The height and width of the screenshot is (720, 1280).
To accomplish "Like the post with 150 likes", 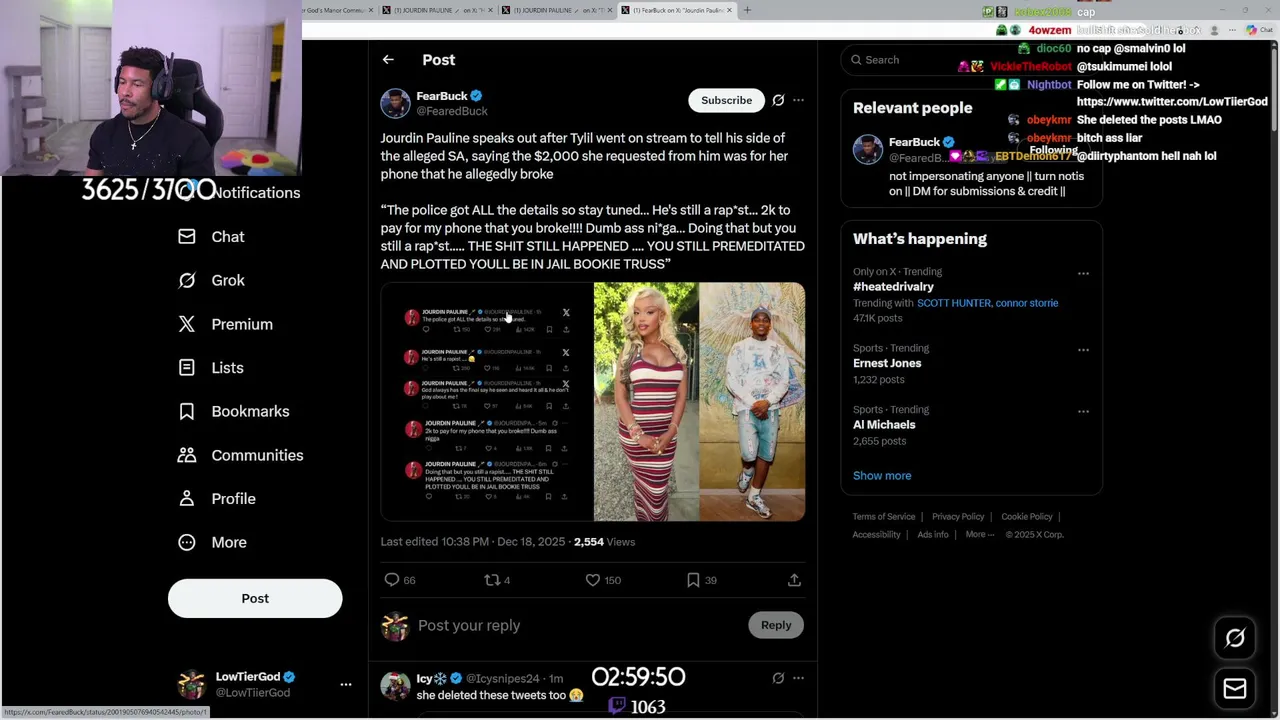I will 593,580.
